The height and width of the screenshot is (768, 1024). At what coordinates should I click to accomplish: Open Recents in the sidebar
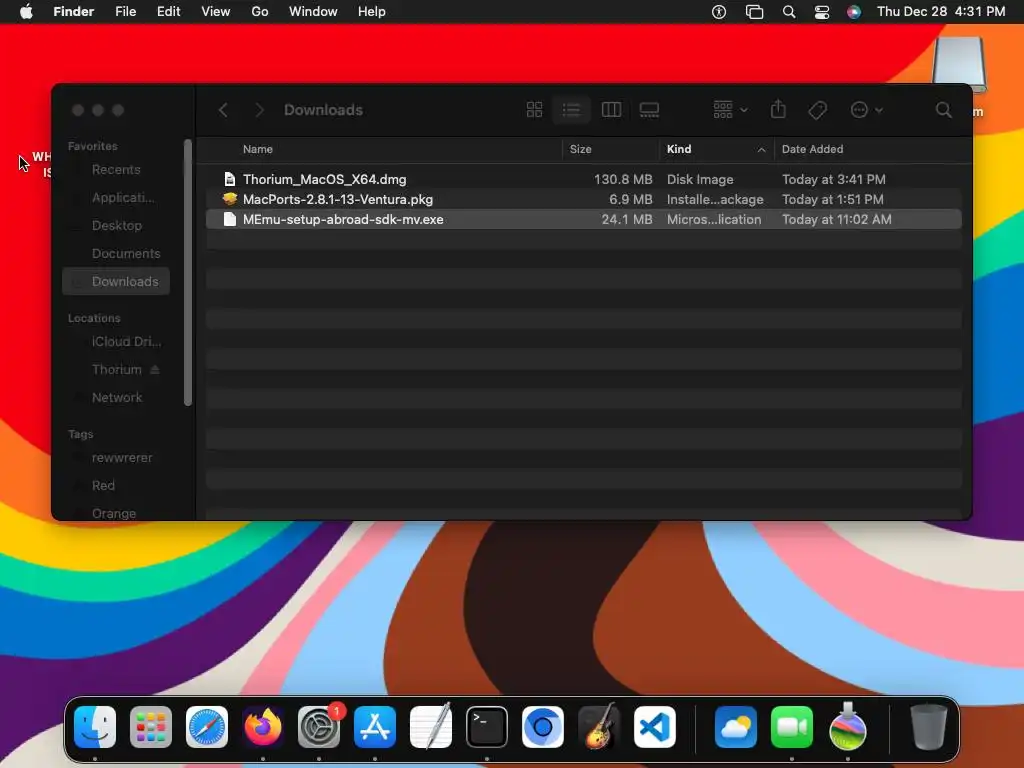[116, 170]
